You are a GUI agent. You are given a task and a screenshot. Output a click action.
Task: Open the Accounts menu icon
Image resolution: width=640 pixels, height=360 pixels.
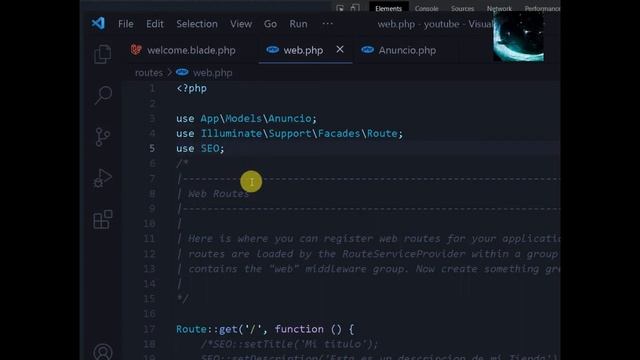pyautogui.click(x=102, y=352)
